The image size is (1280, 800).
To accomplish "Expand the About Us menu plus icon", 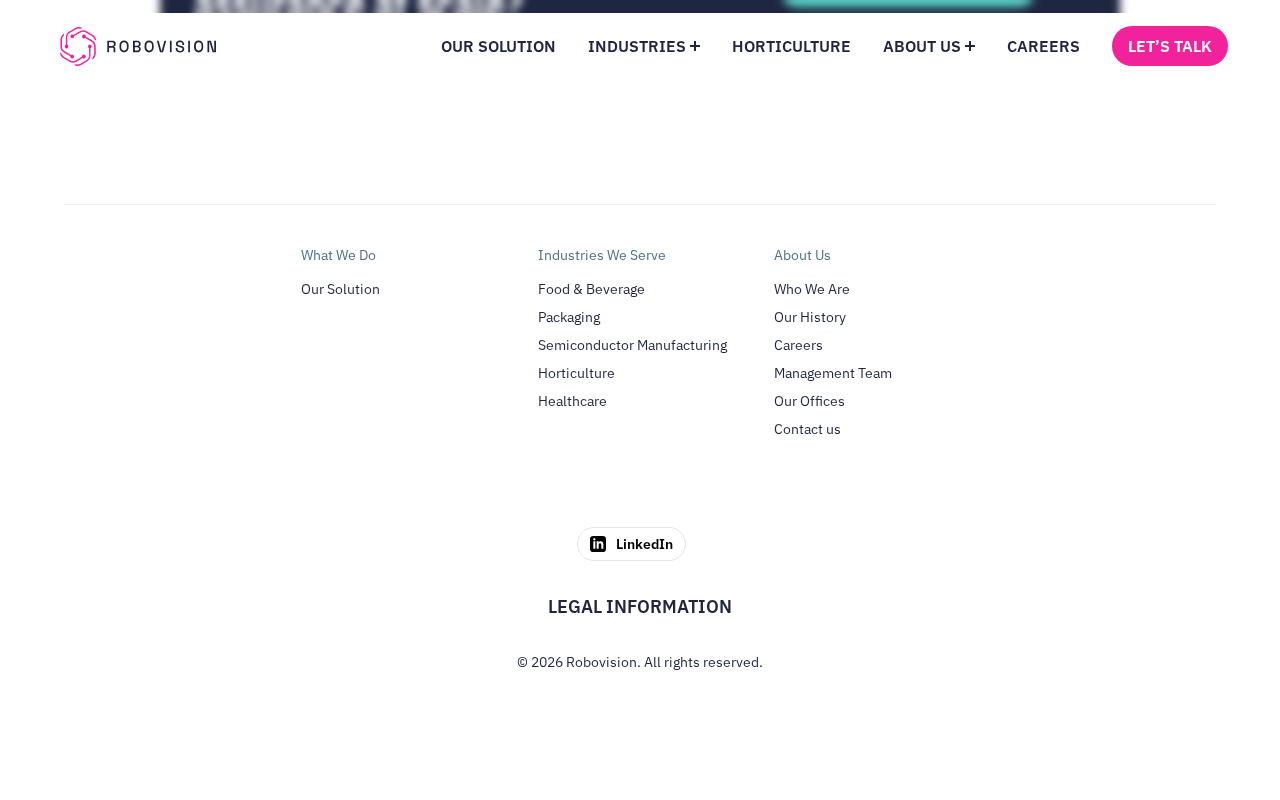I will [x=970, y=46].
